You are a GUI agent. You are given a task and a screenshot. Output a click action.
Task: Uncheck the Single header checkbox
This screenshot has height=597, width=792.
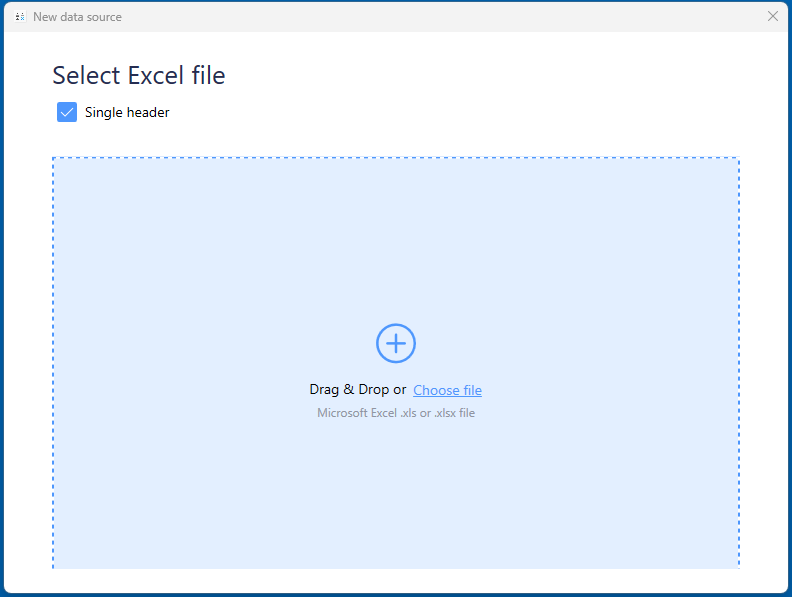tap(67, 112)
